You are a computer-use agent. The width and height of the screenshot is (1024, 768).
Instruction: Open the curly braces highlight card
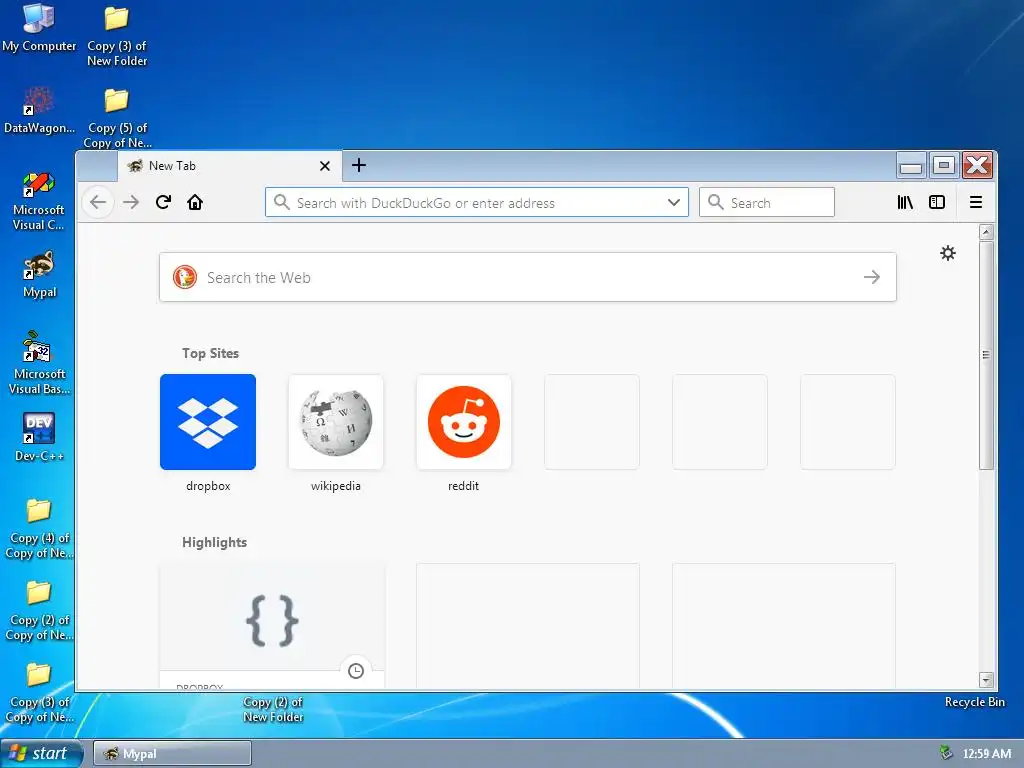tap(272, 625)
